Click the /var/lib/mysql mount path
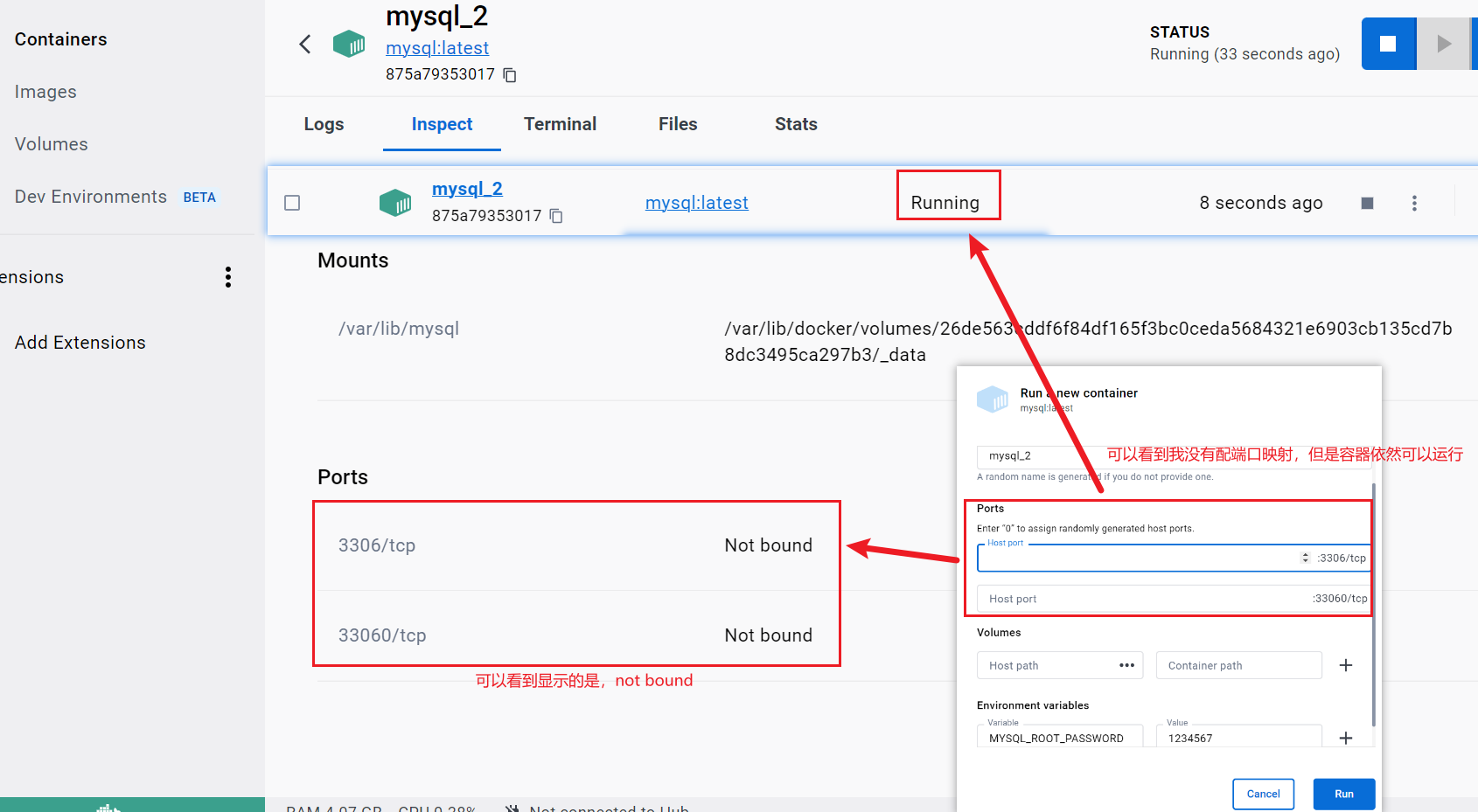1478x812 pixels. tap(399, 329)
